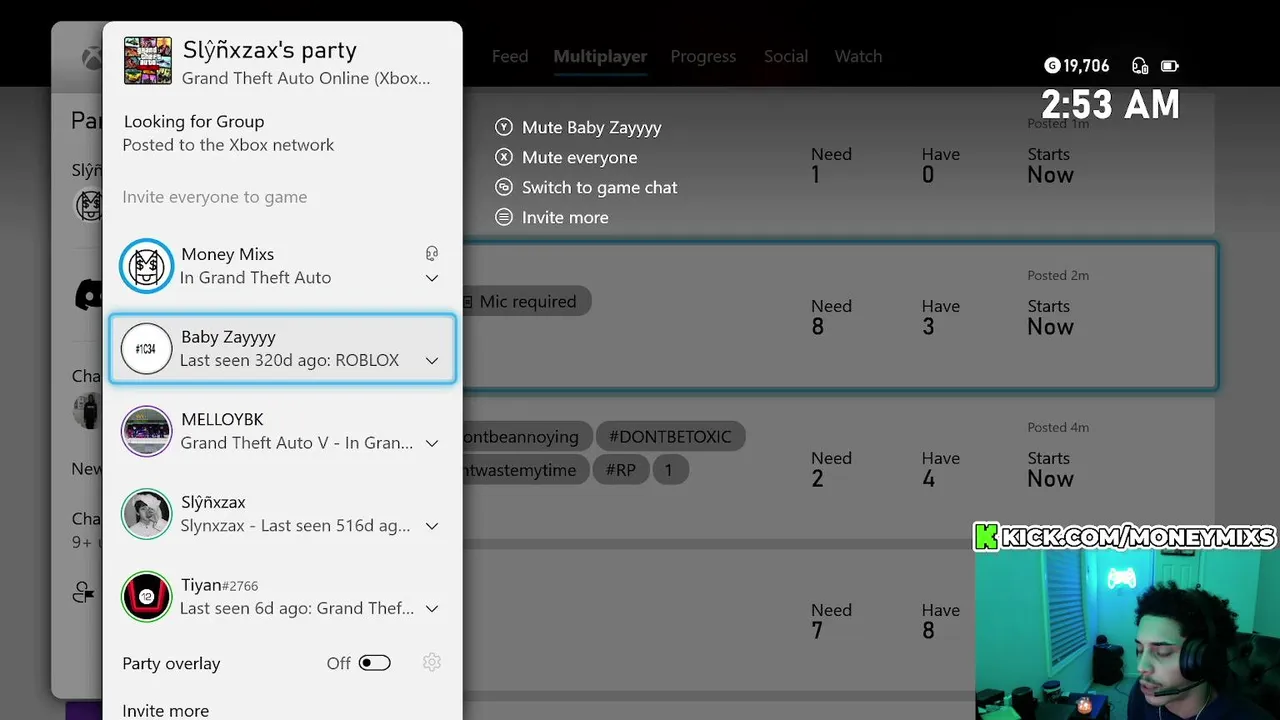Viewport: 1280px width, 720px height.
Task: Click the #RP tag
Action: tap(620, 469)
